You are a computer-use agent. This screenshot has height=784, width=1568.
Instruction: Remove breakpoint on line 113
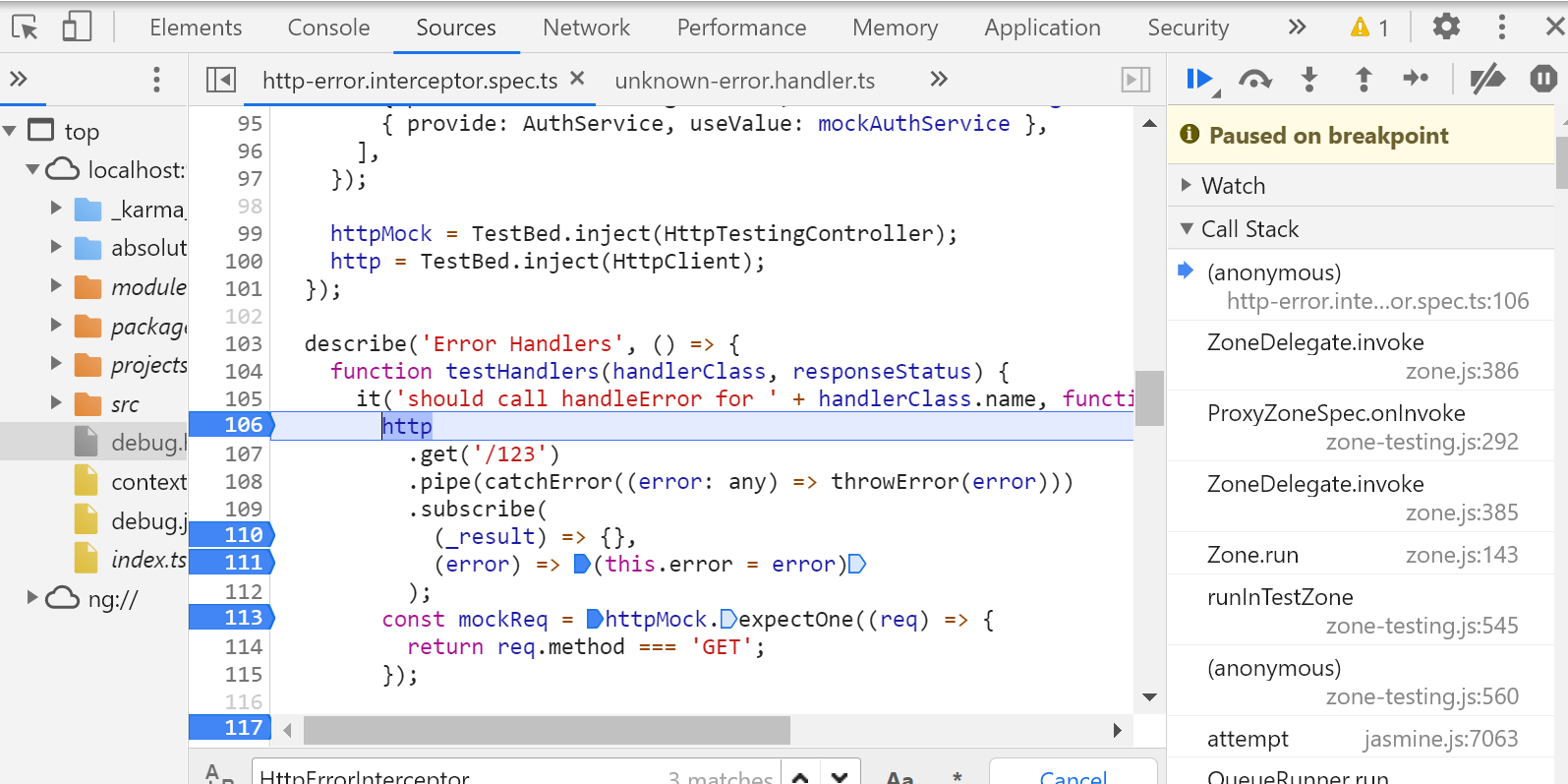pos(232,618)
